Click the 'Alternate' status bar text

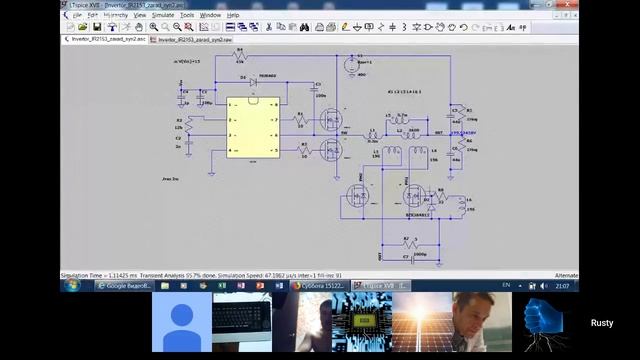(x=567, y=276)
